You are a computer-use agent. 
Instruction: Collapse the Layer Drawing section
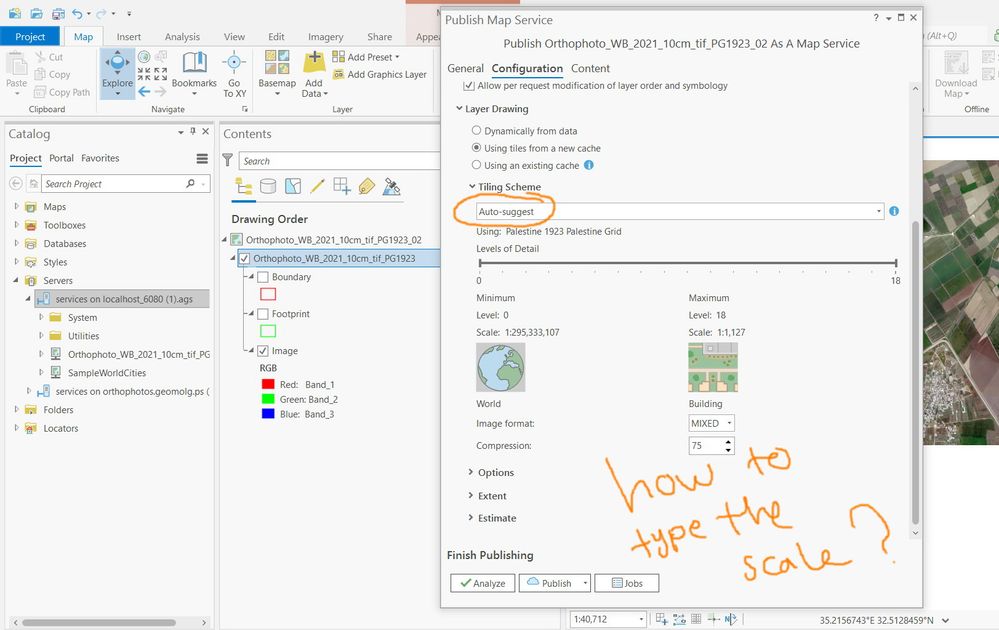coord(459,108)
